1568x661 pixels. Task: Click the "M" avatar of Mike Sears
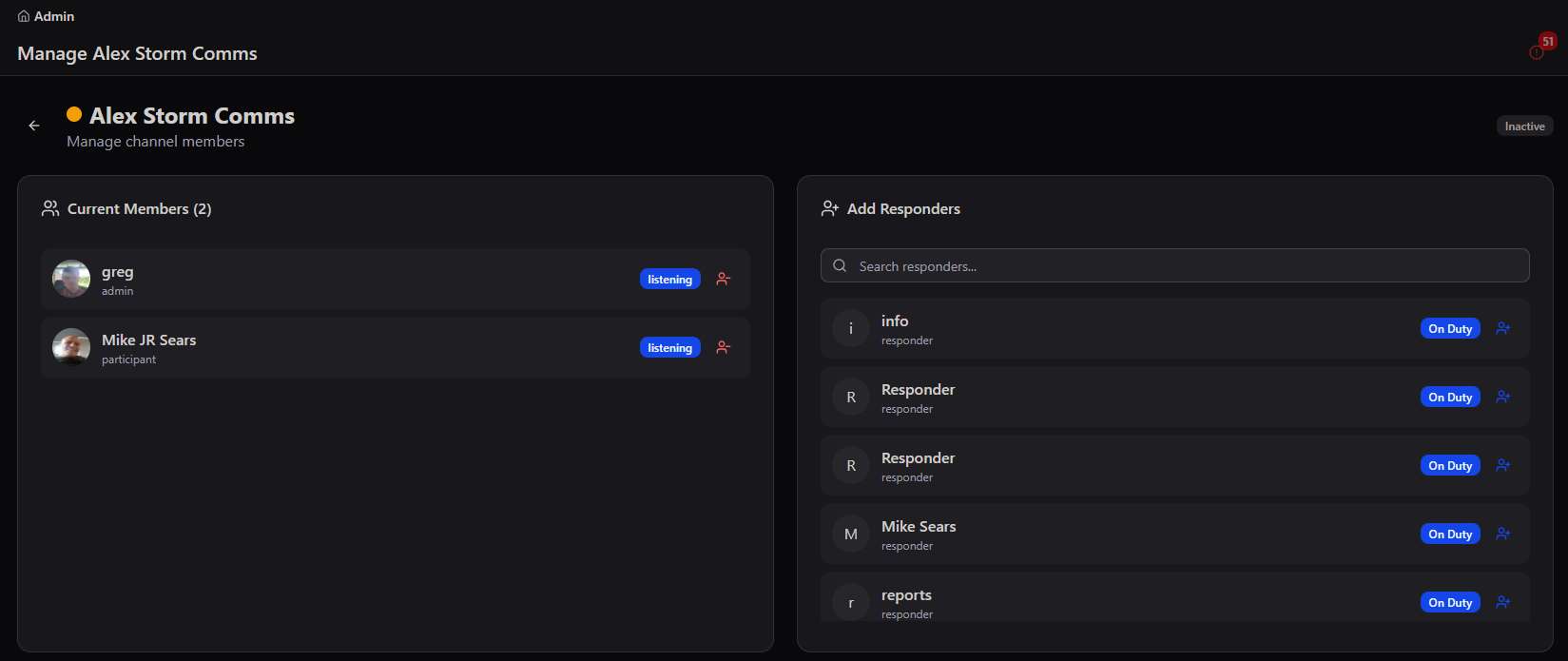tap(851, 534)
